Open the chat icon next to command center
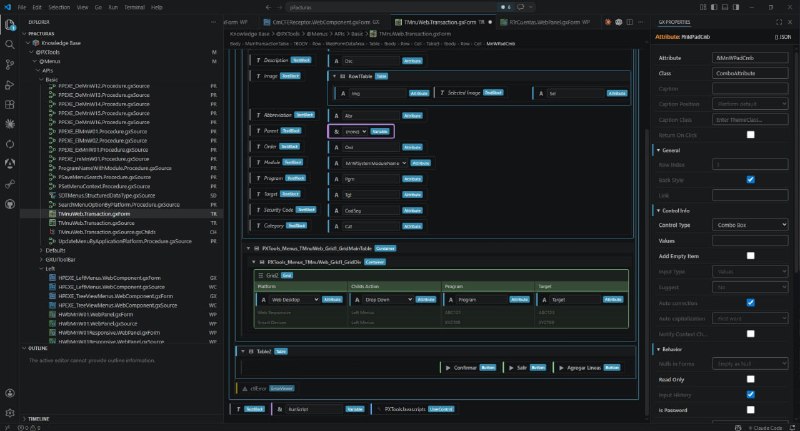Screen dimensions: 800x431 point(520,7)
